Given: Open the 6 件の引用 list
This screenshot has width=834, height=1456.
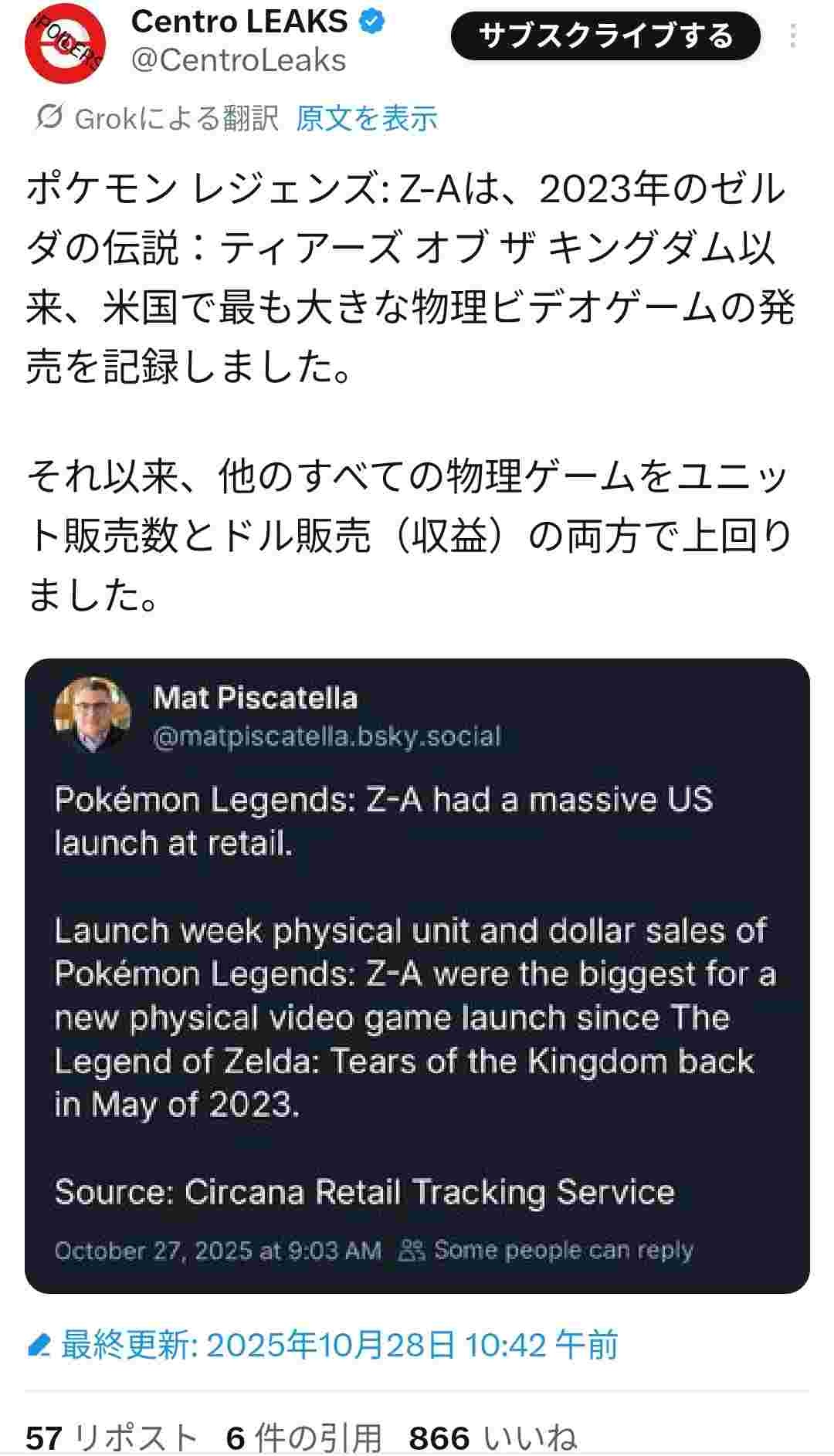Looking at the screenshot, I should tap(304, 1437).
